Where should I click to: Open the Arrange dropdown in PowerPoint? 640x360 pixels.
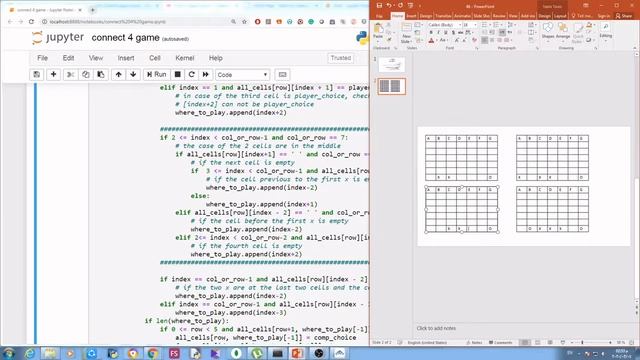(563, 31)
